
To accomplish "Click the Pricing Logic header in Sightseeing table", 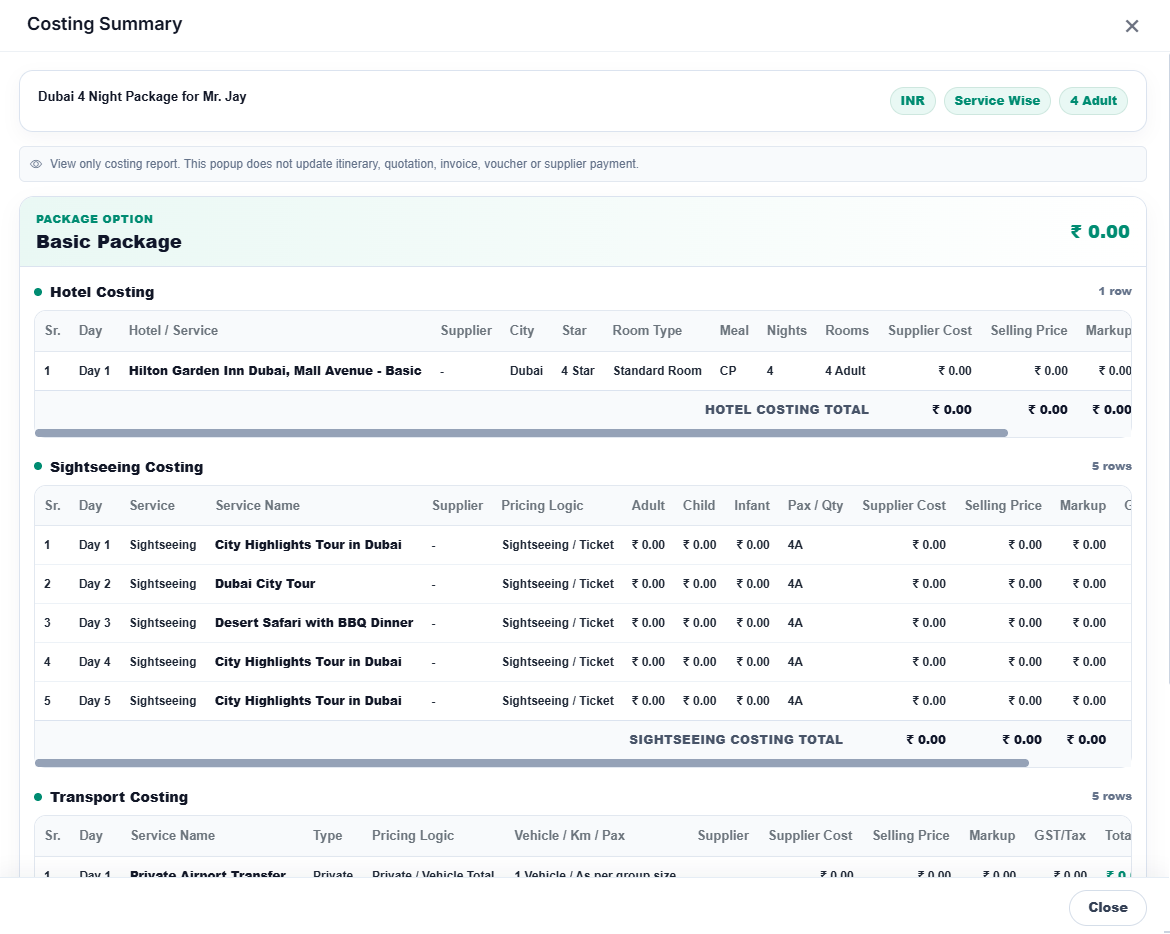I will pyautogui.click(x=542, y=506).
